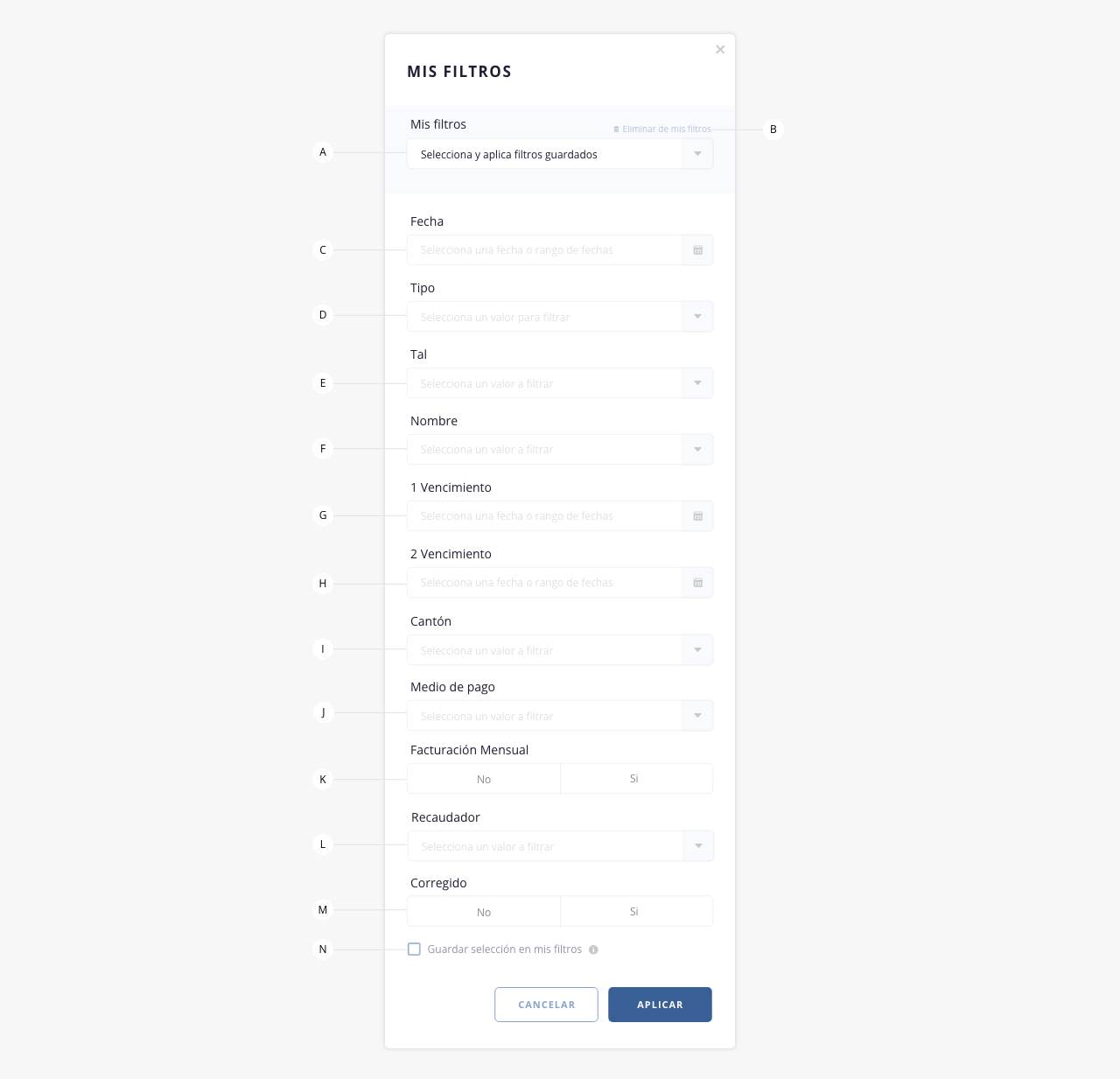The height and width of the screenshot is (1079, 1120).
Task: Click the Aplicar button
Action: pos(660,1005)
